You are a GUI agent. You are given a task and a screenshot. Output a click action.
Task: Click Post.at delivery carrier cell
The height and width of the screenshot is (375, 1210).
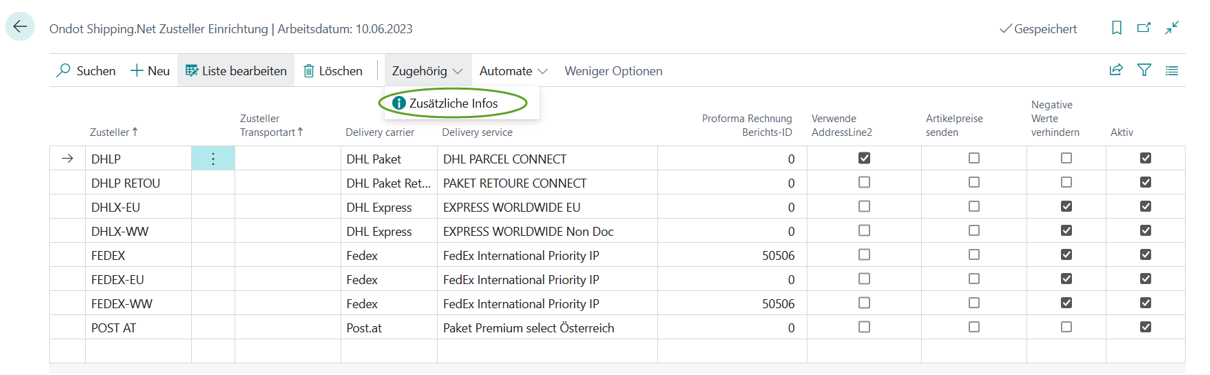389,327
